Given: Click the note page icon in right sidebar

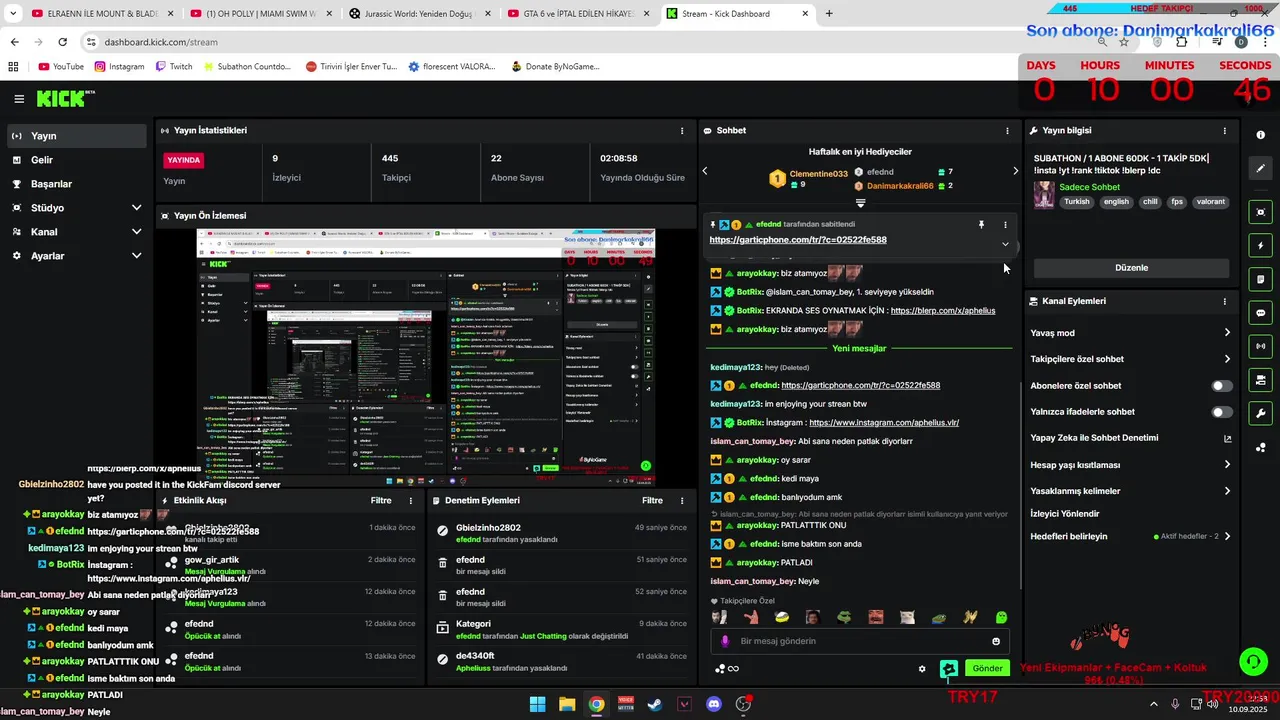Looking at the screenshot, I should coord(1261,279).
